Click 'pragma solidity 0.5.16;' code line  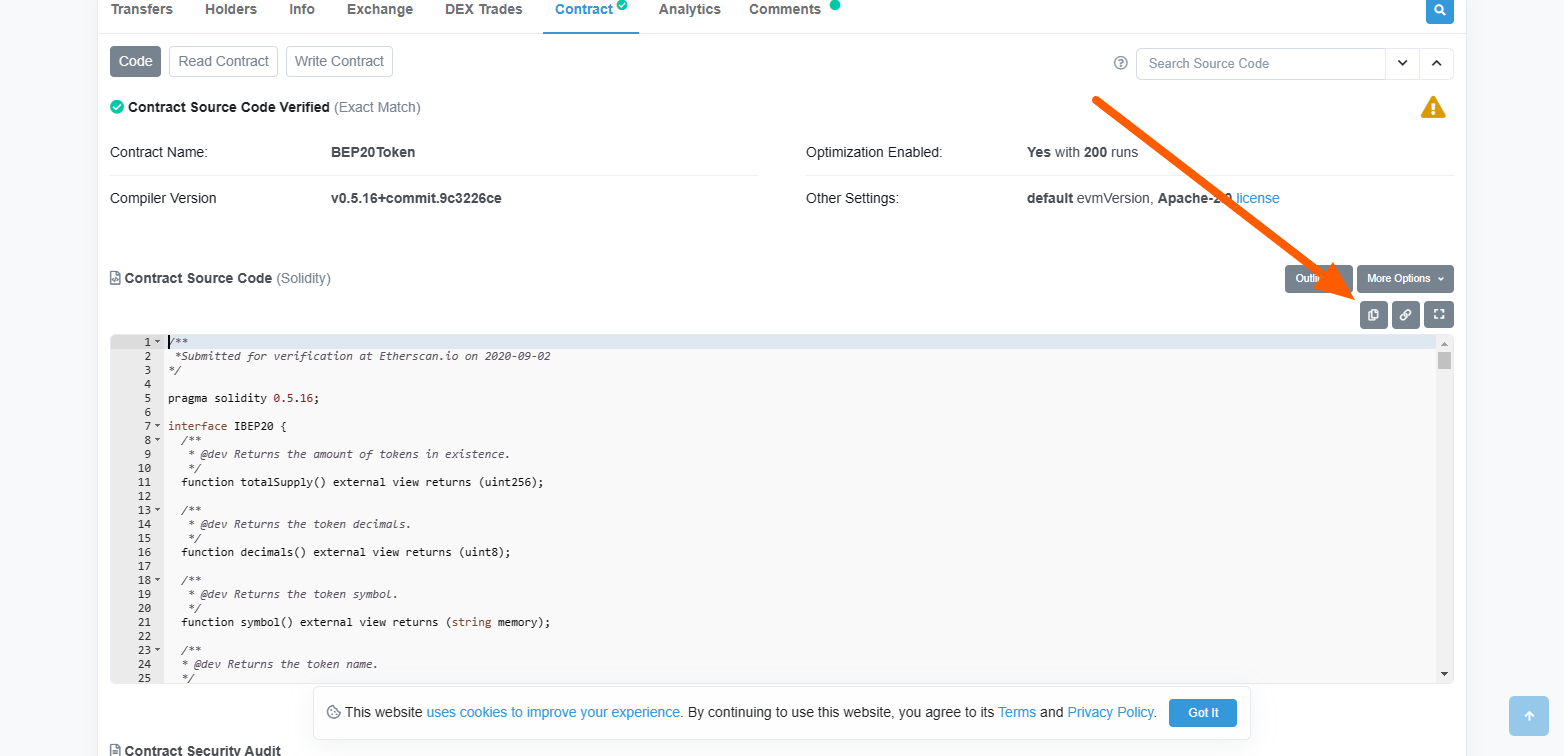[243, 398]
